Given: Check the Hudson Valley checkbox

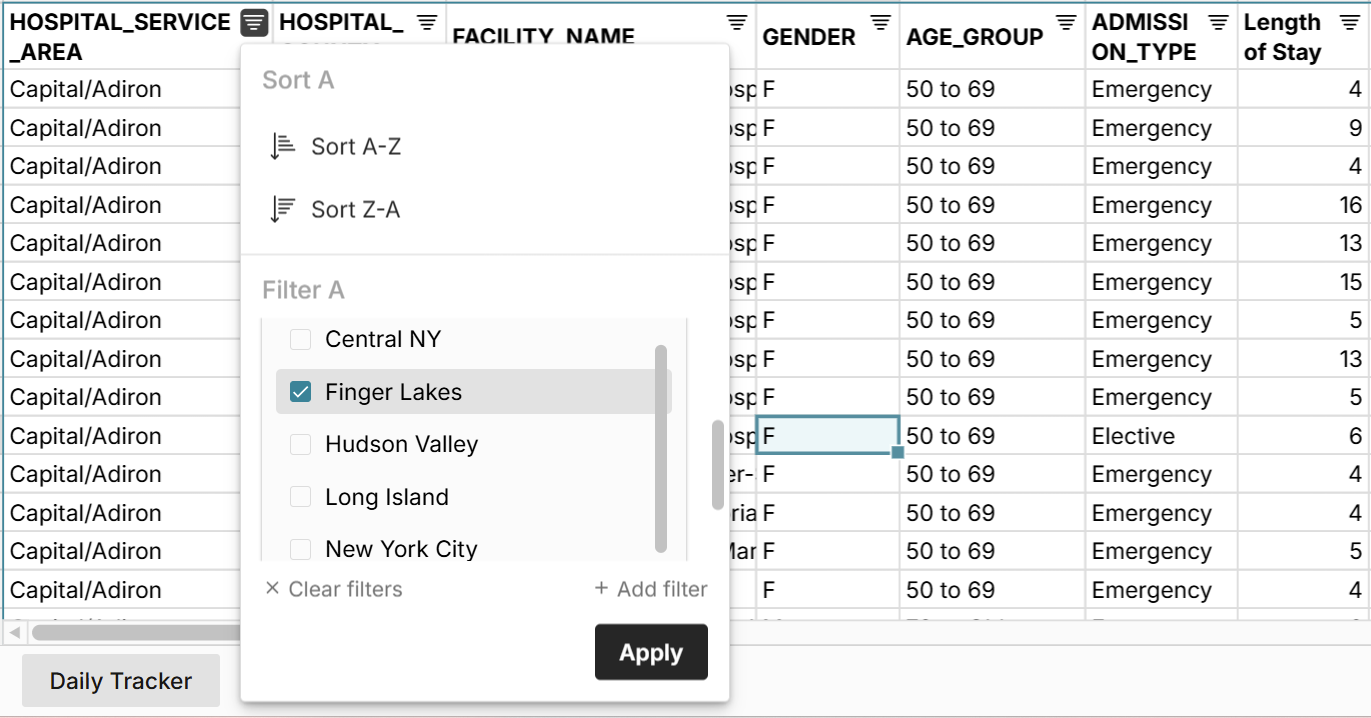Looking at the screenshot, I should (300, 445).
